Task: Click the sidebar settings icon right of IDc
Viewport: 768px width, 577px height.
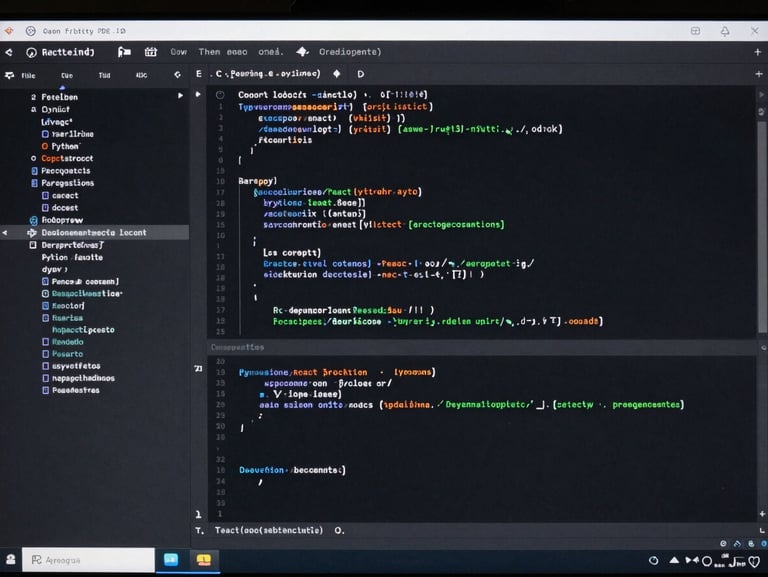Action: click(177, 74)
